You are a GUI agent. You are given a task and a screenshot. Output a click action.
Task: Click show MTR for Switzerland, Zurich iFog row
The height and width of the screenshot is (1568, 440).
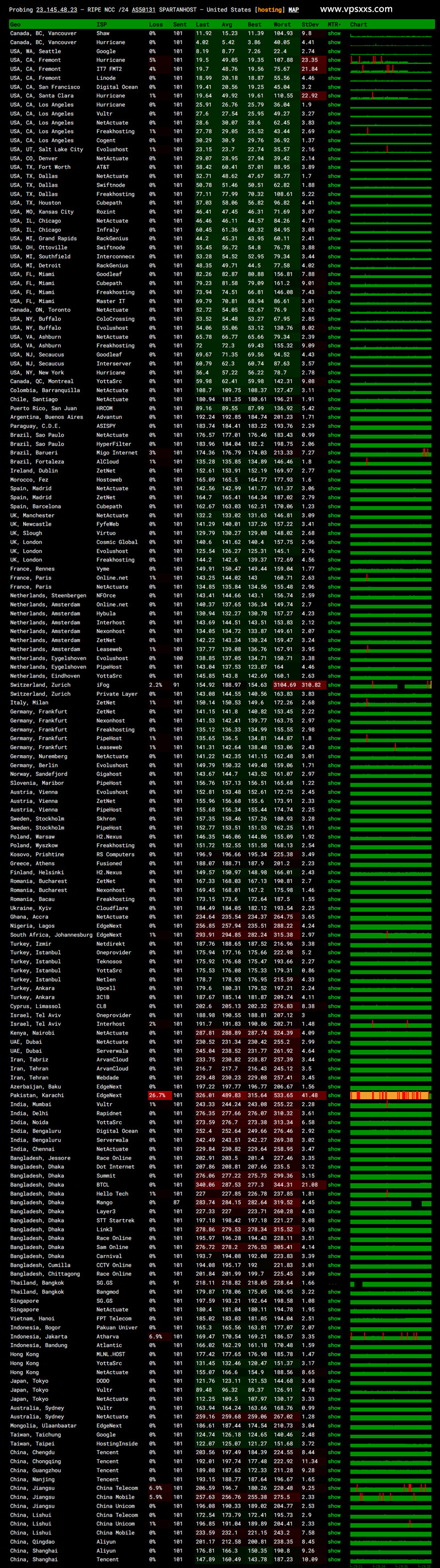[x=334, y=685]
